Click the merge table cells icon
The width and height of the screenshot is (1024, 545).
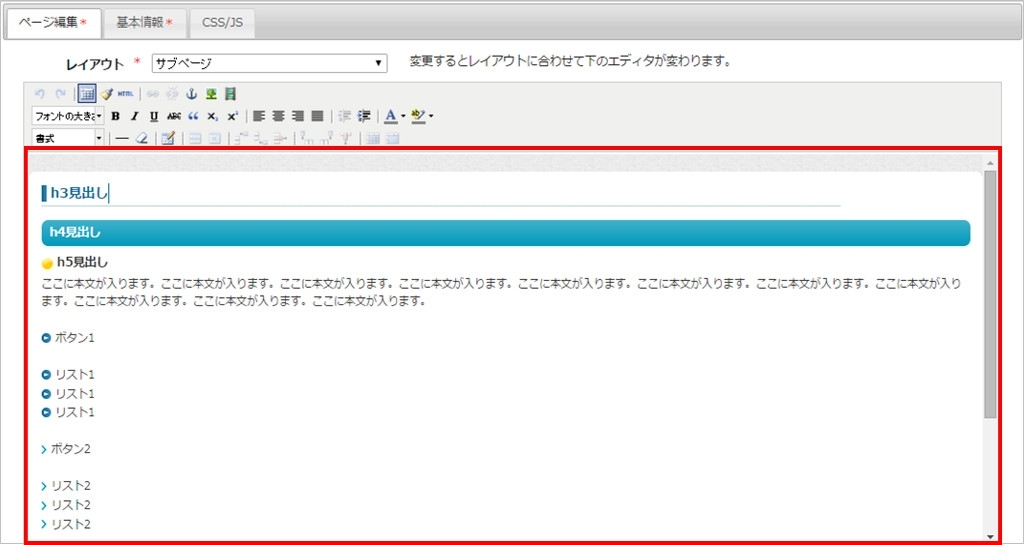[x=392, y=139]
